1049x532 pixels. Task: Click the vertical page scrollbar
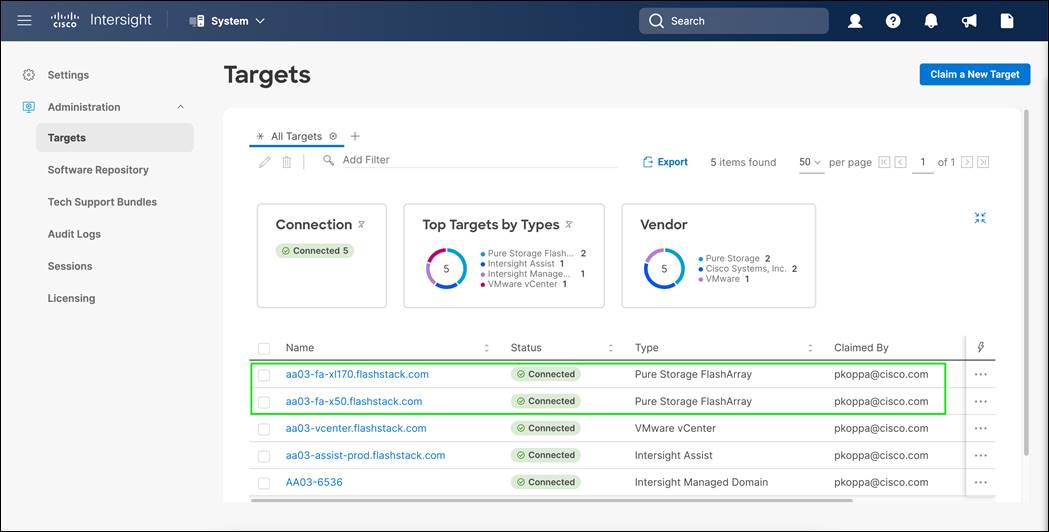tap(1026, 281)
